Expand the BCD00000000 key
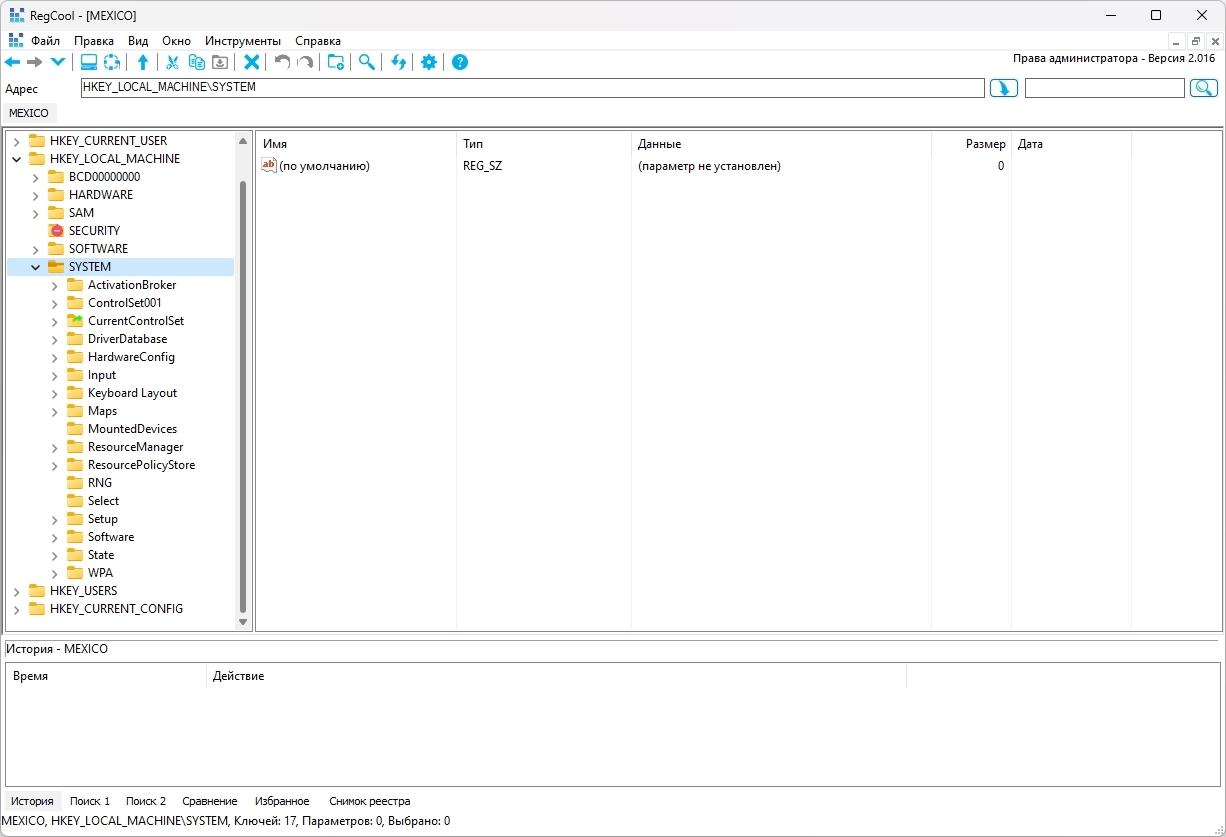 35,177
